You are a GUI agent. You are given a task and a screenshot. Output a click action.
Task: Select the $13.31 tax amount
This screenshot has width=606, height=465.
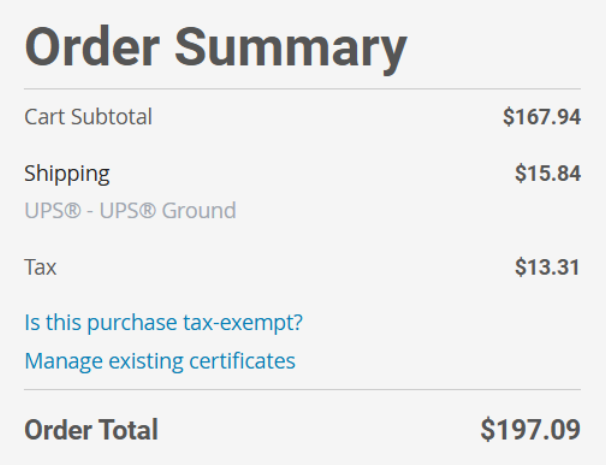tap(547, 267)
